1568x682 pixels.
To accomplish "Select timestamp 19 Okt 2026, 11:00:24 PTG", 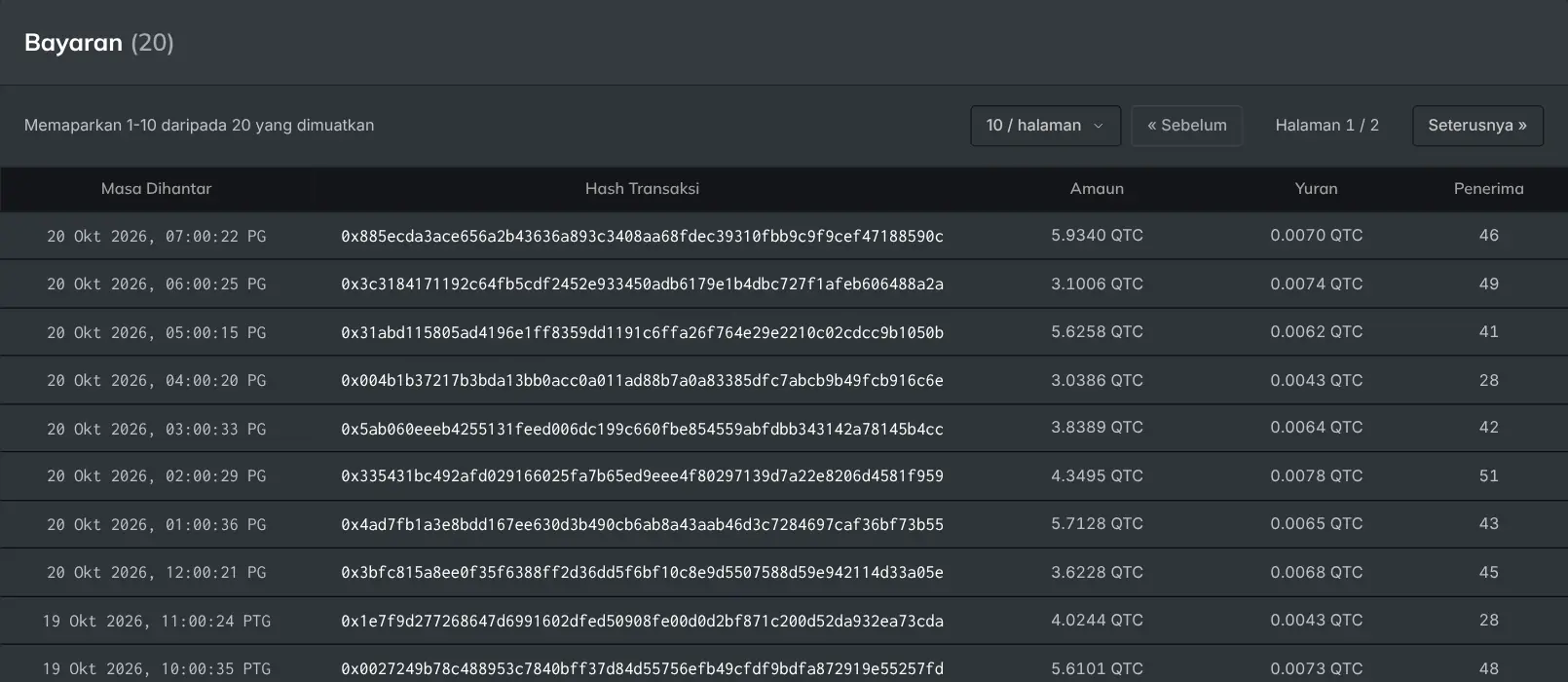I will (156, 621).
